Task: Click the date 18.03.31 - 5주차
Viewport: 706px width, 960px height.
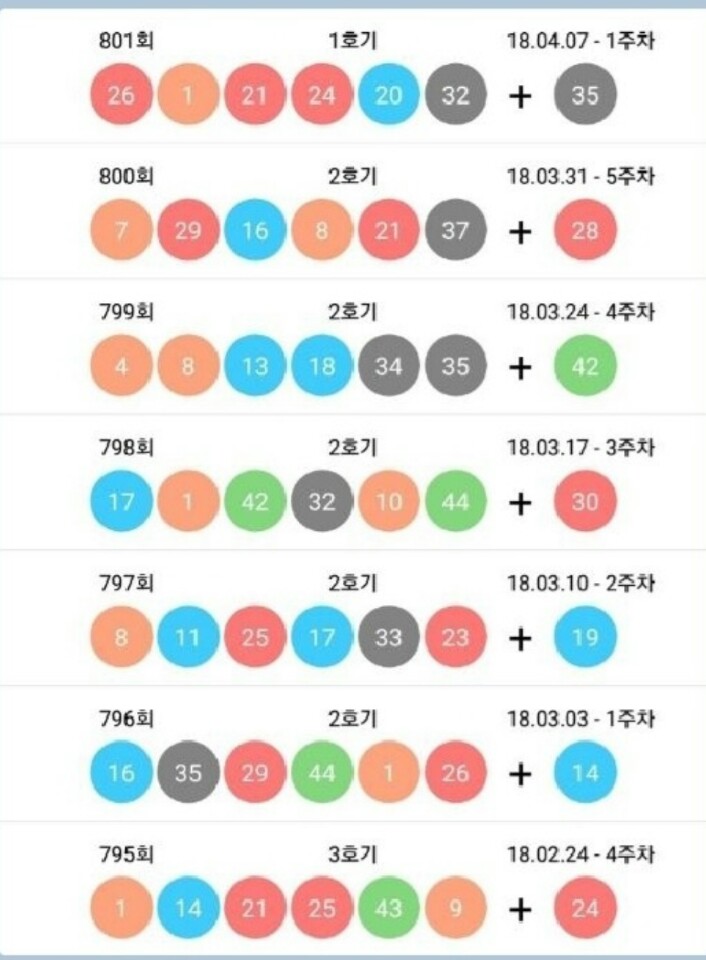Action: pyautogui.click(x=580, y=176)
